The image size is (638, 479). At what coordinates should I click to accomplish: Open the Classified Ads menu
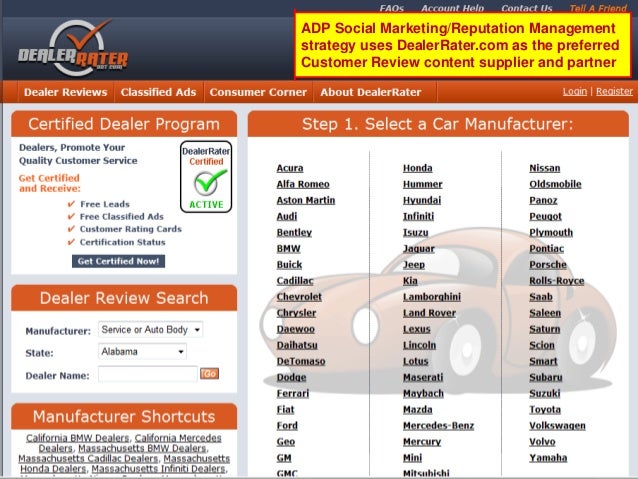(x=158, y=92)
